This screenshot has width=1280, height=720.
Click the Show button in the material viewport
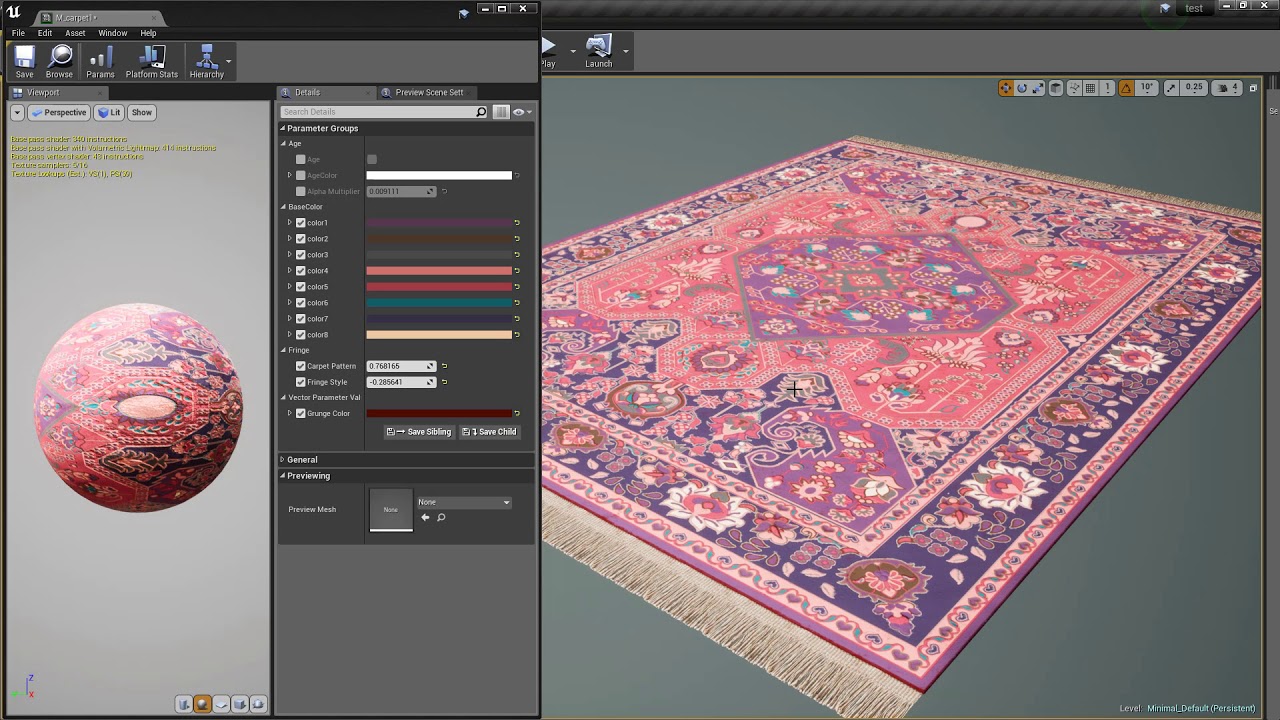[142, 113]
